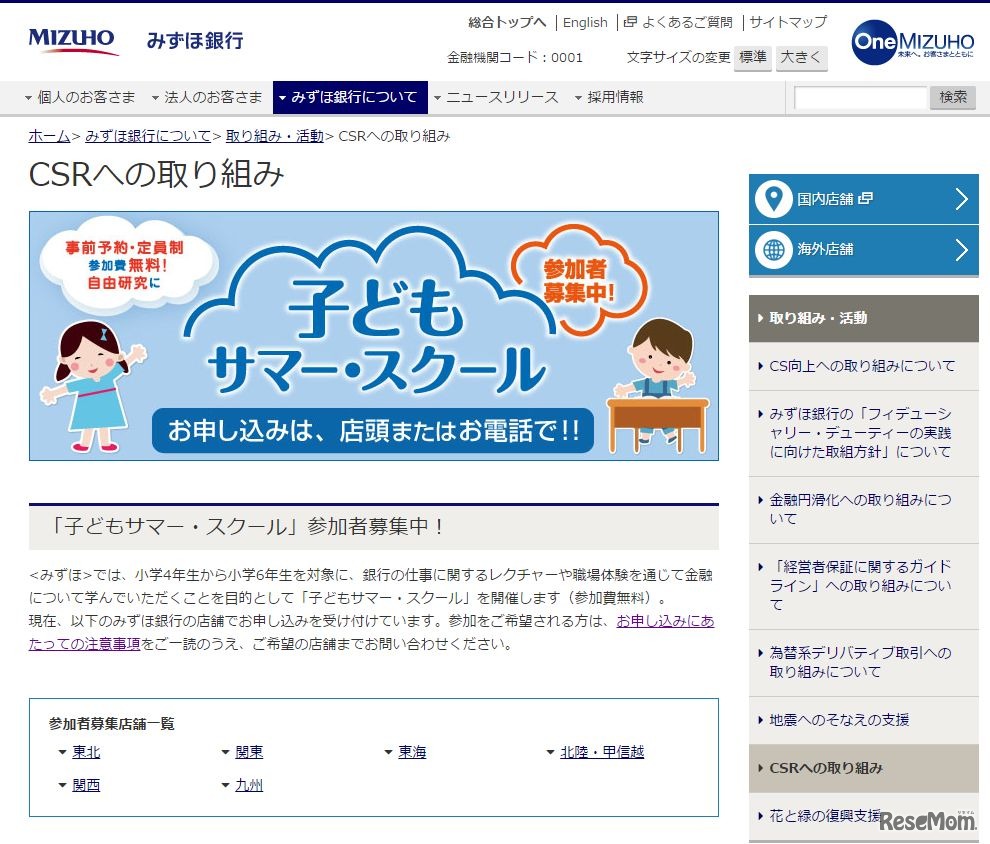Select the みずほ銀行について tab

click(353, 97)
